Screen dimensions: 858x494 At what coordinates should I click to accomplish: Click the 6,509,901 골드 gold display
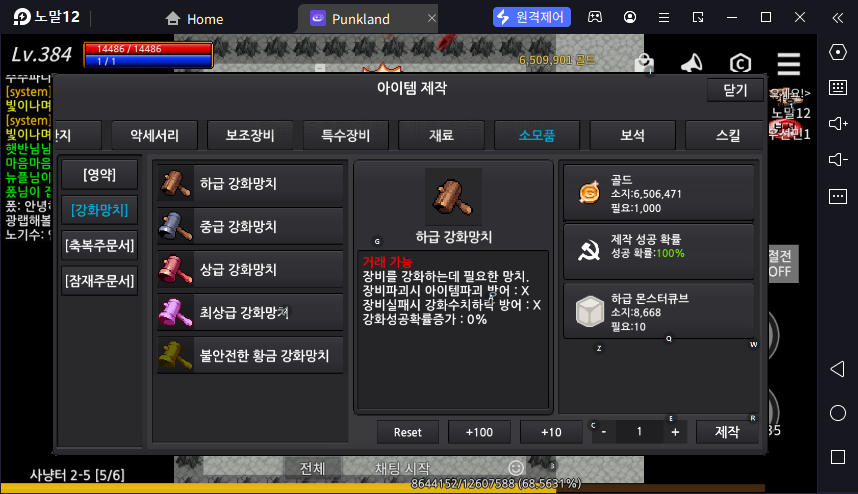pyautogui.click(x=556, y=60)
